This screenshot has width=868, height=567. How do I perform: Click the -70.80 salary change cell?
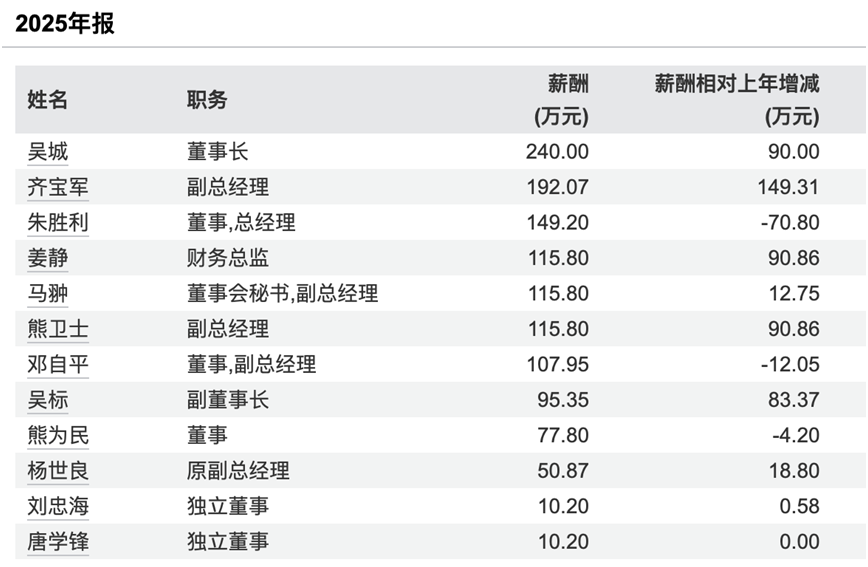coord(790,223)
